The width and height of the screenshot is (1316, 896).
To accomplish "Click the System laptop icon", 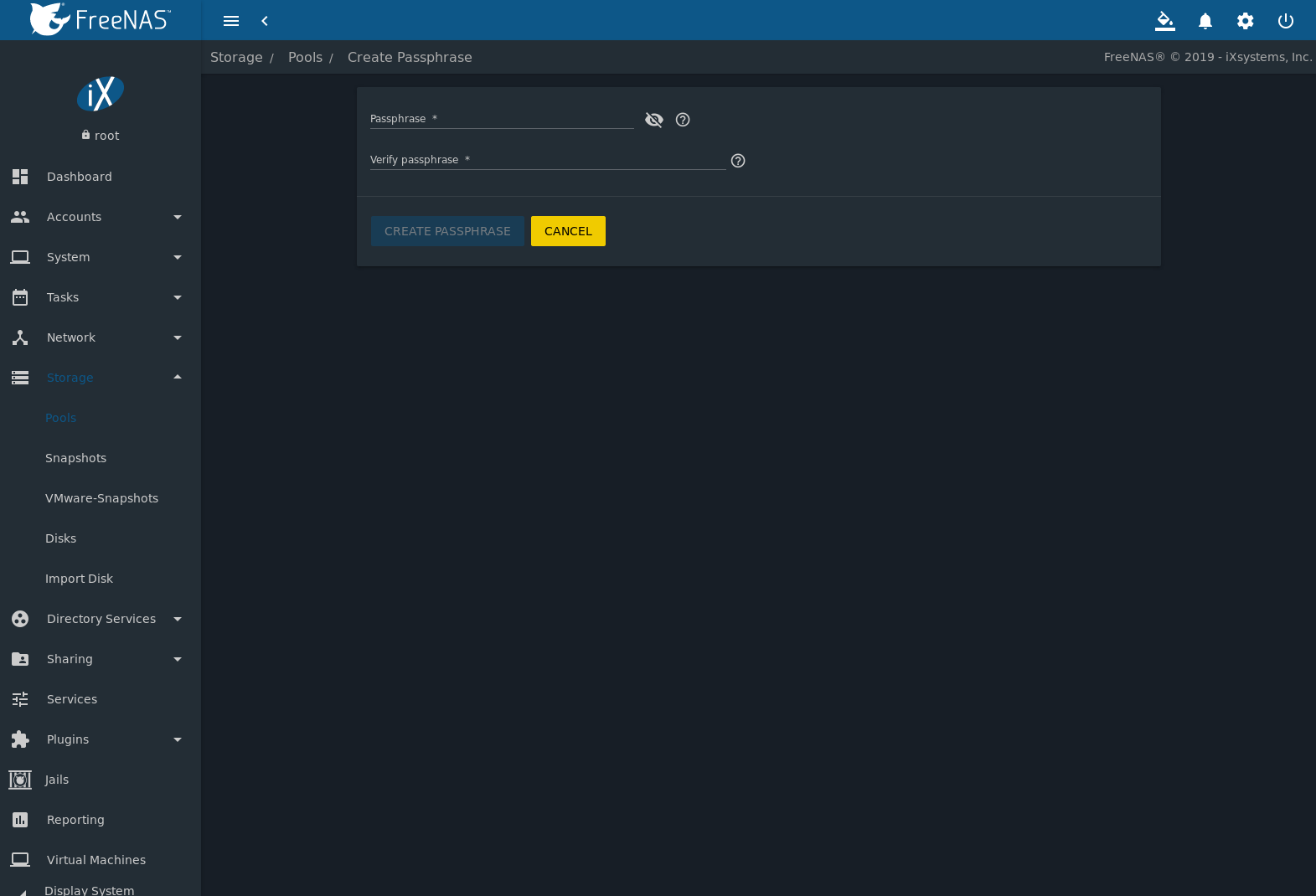I will click(x=20, y=257).
